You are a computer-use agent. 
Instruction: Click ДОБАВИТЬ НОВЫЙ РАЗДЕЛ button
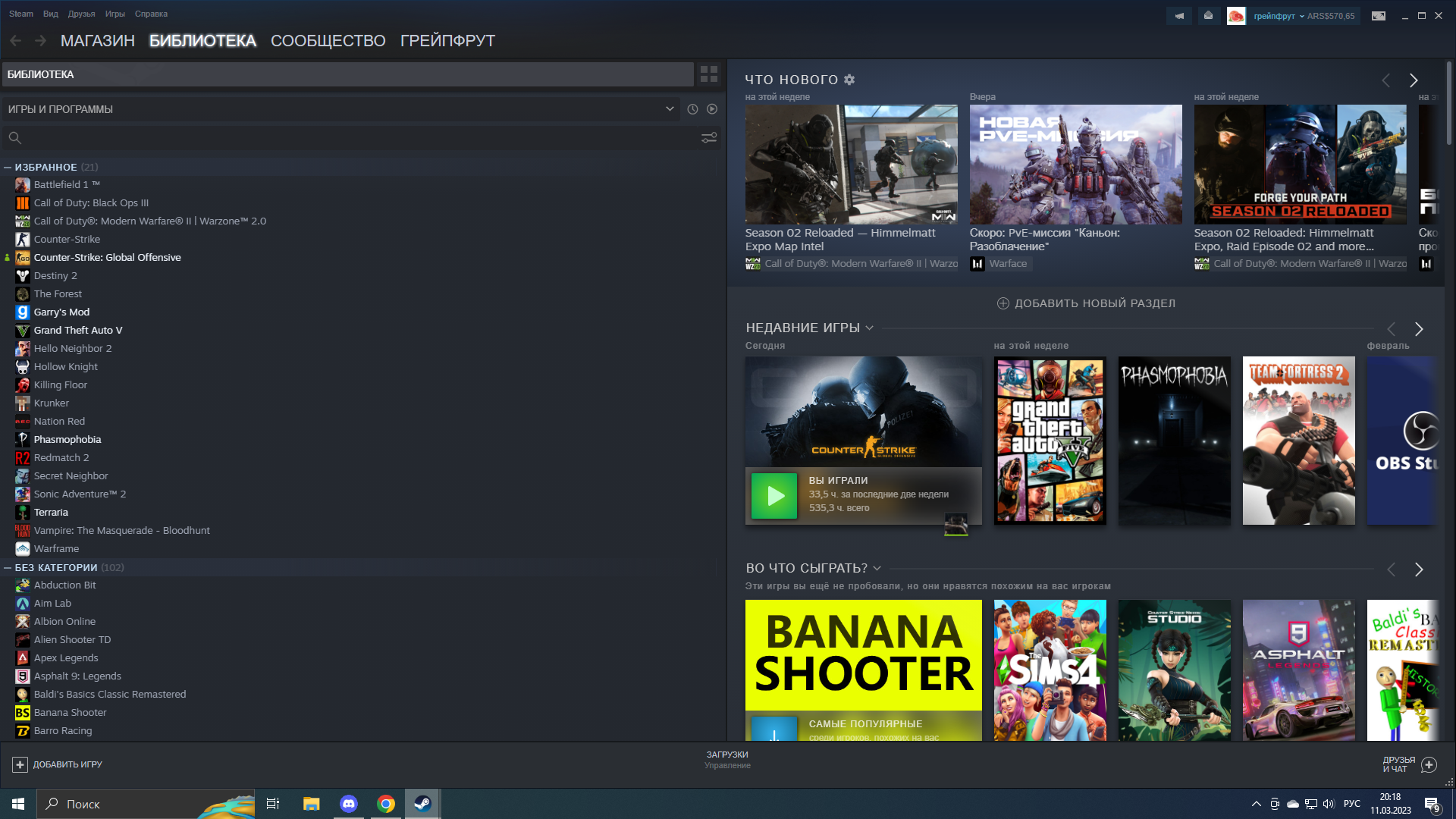click(x=1086, y=303)
